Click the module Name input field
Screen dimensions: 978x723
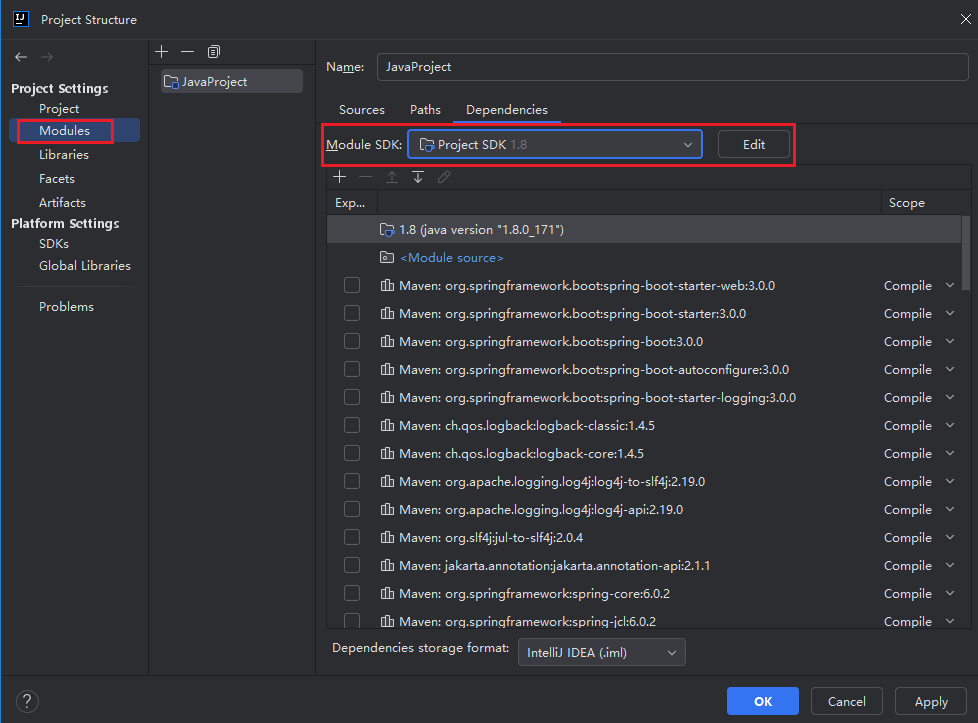(x=672, y=67)
